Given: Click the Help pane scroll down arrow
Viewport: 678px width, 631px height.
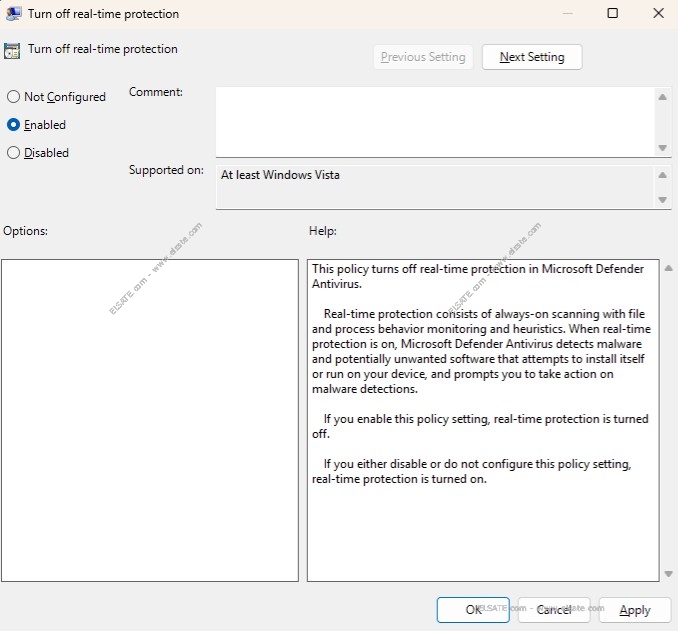Looking at the screenshot, I should coord(668,574).
